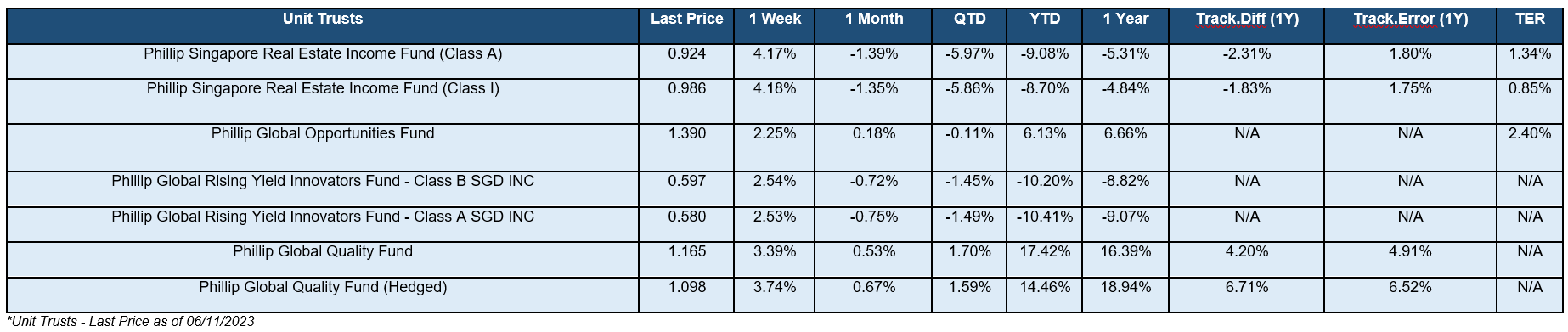Click the Track.Error (1Y) header

coord(1410,26)
